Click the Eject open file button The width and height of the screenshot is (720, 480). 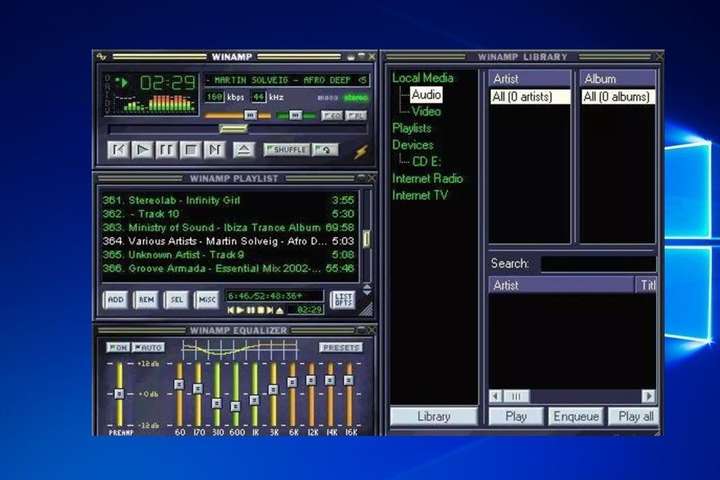[x=243, y=150]
